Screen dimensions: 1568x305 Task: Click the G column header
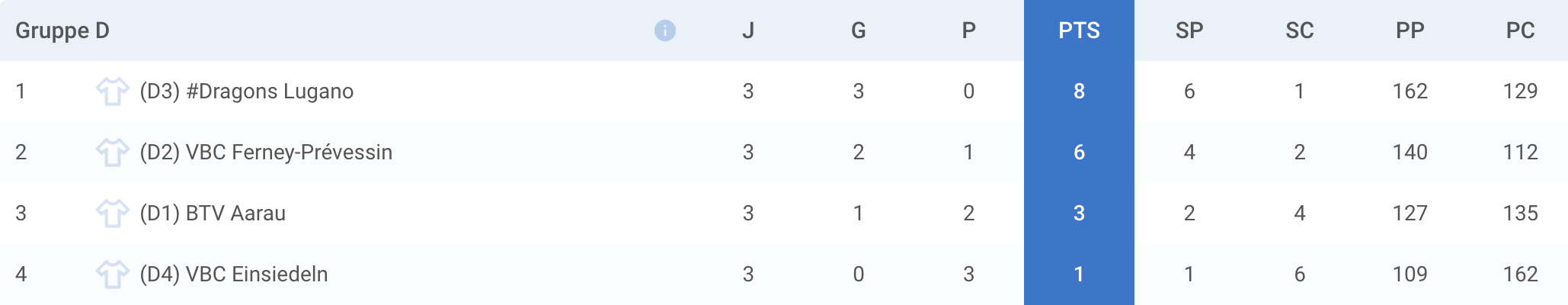click(x=859, y=30)
